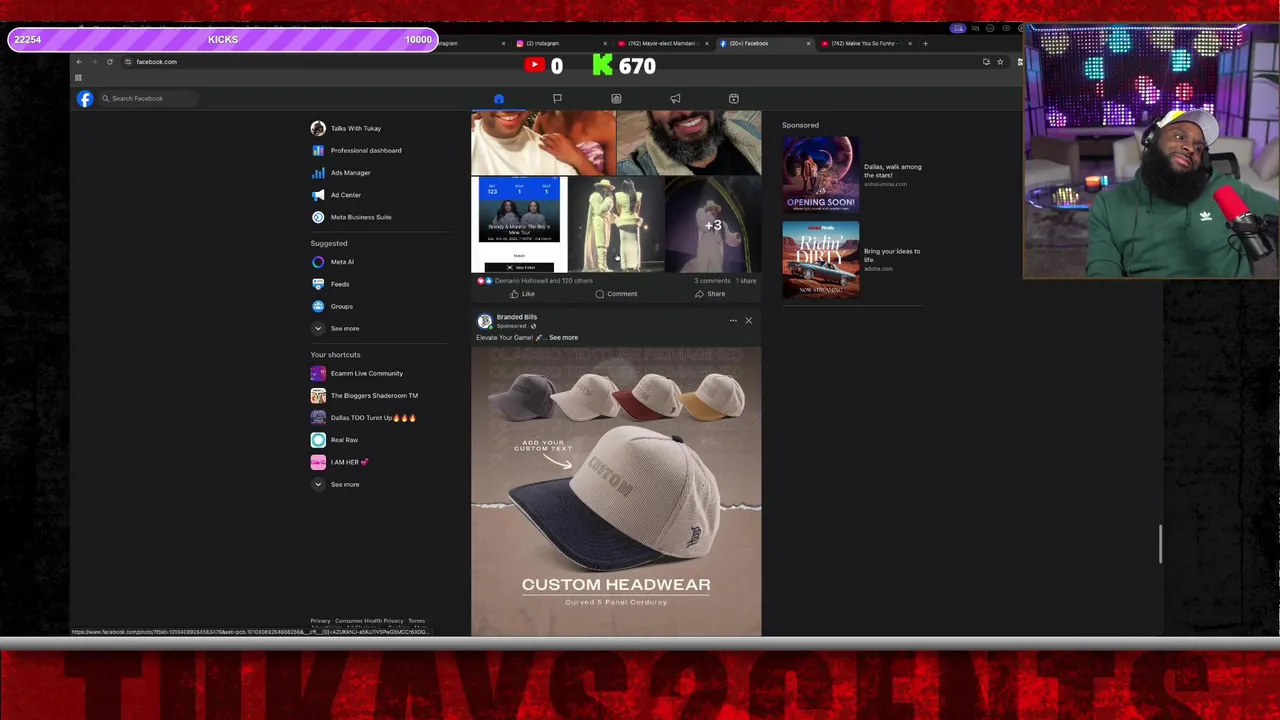Click the Feeds icon in sidebar
This screenshot has width=1280, height=720.
(x=318, y=284)
